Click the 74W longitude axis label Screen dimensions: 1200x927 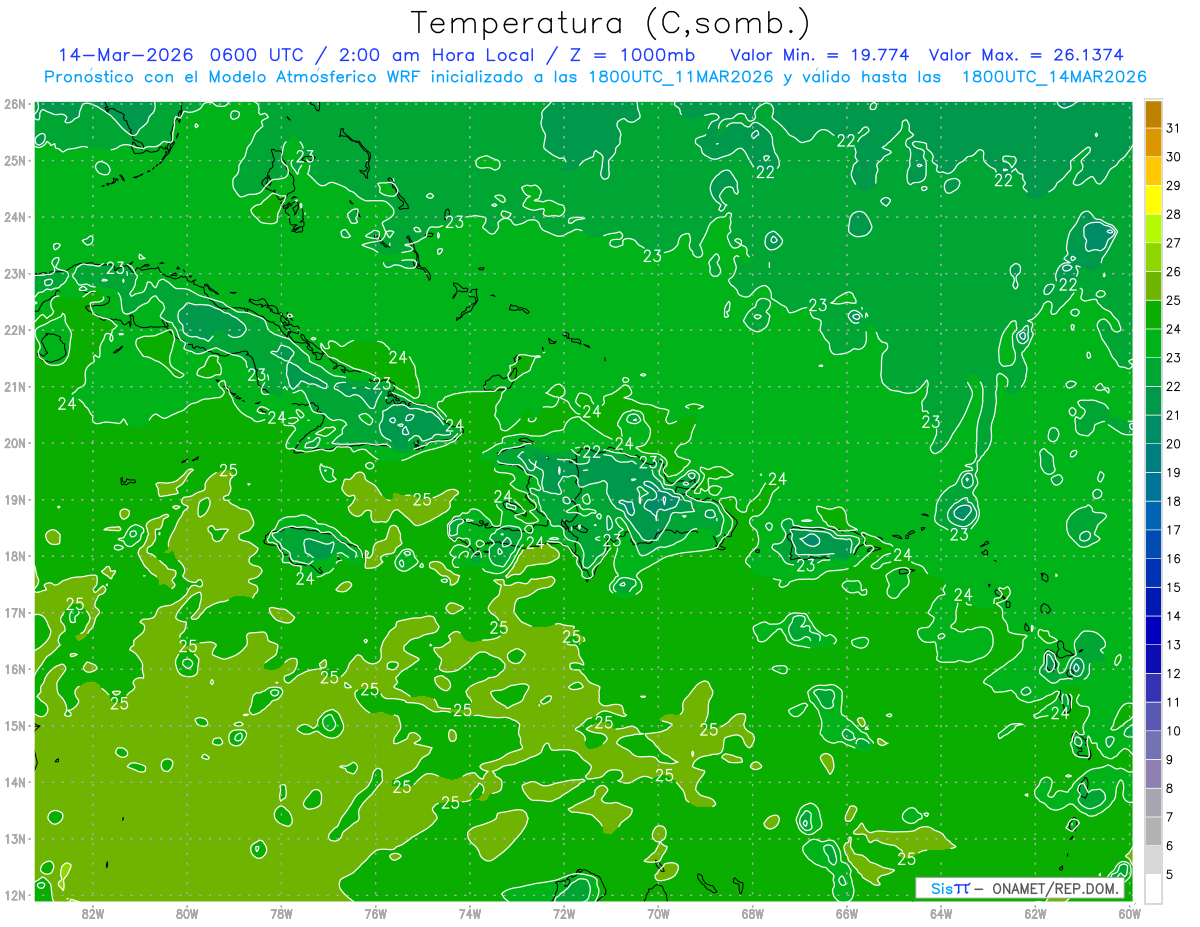coord(469,913)
